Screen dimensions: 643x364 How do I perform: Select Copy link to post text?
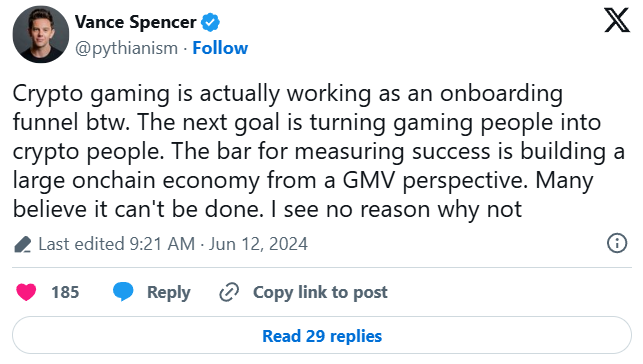320,292
